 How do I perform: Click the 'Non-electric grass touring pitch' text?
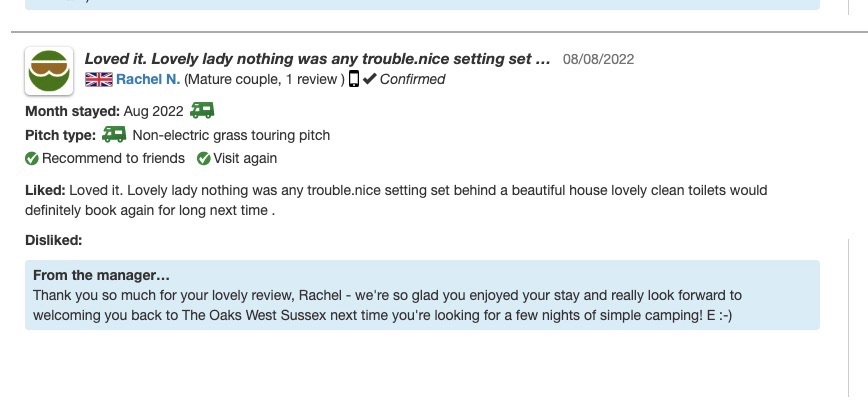(x=231, y=135)
